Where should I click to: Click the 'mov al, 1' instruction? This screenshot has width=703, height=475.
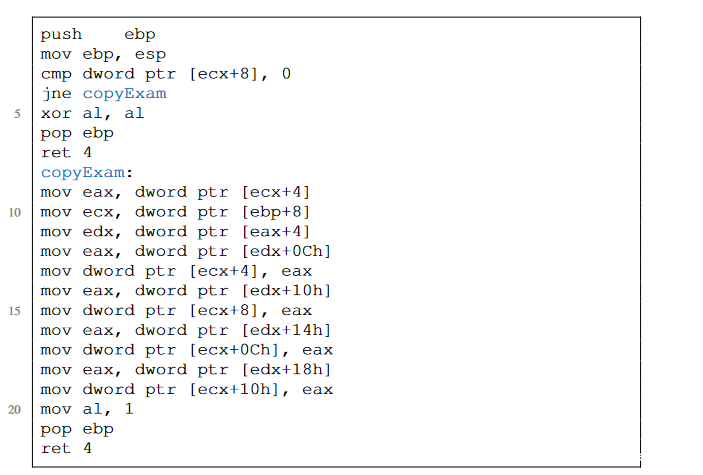point(87,409)
